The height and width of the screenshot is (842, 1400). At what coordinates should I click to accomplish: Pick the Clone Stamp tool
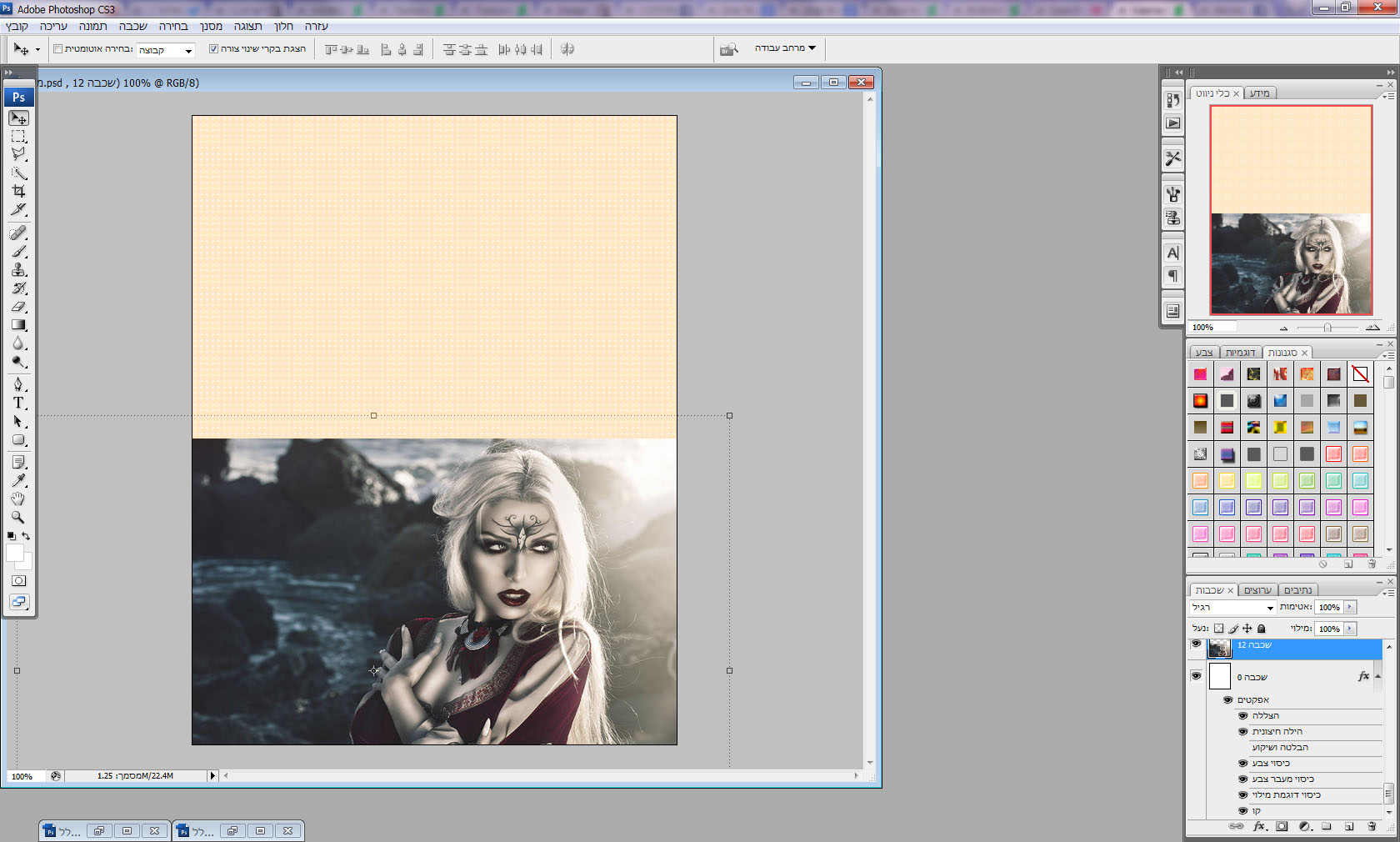(x=18, y=270)
